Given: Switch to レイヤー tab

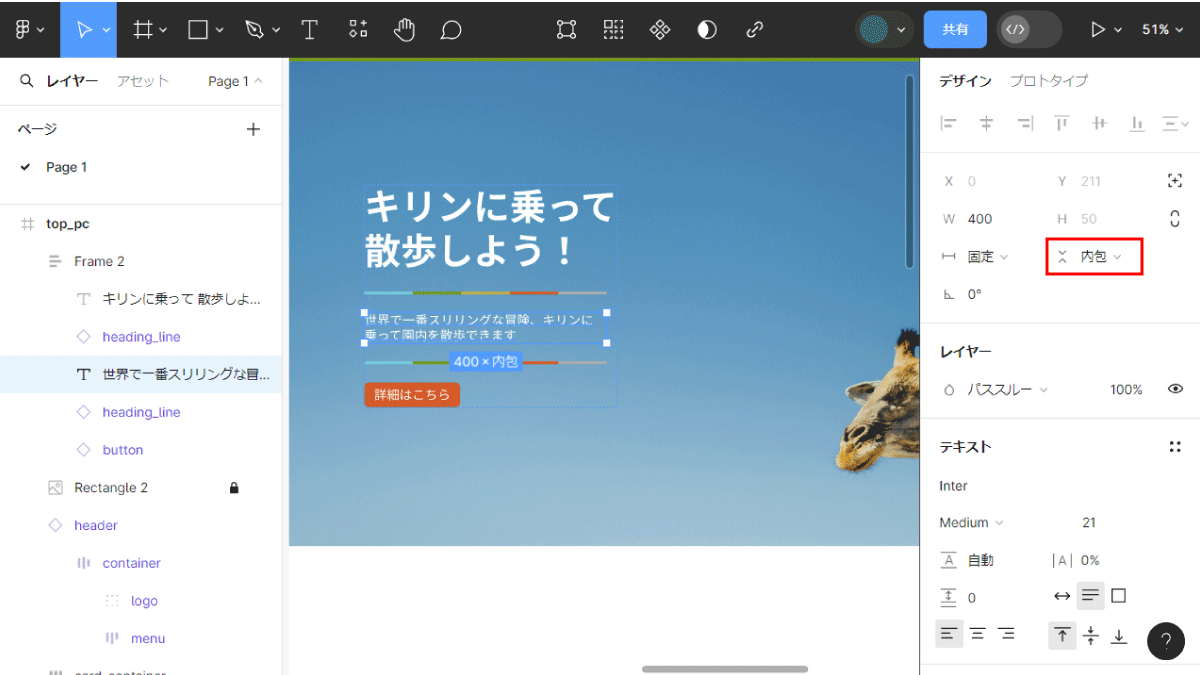Looking at the screenshot, I should point(72,81).
